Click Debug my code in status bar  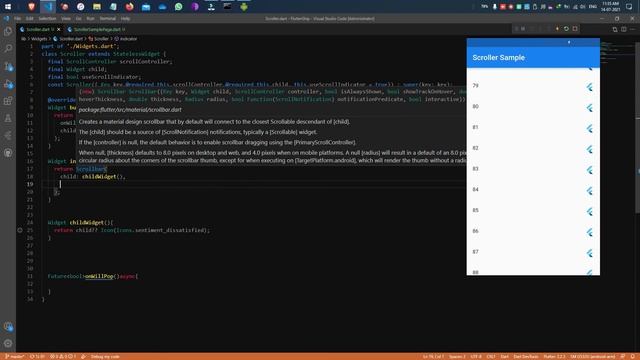(105, 356)
